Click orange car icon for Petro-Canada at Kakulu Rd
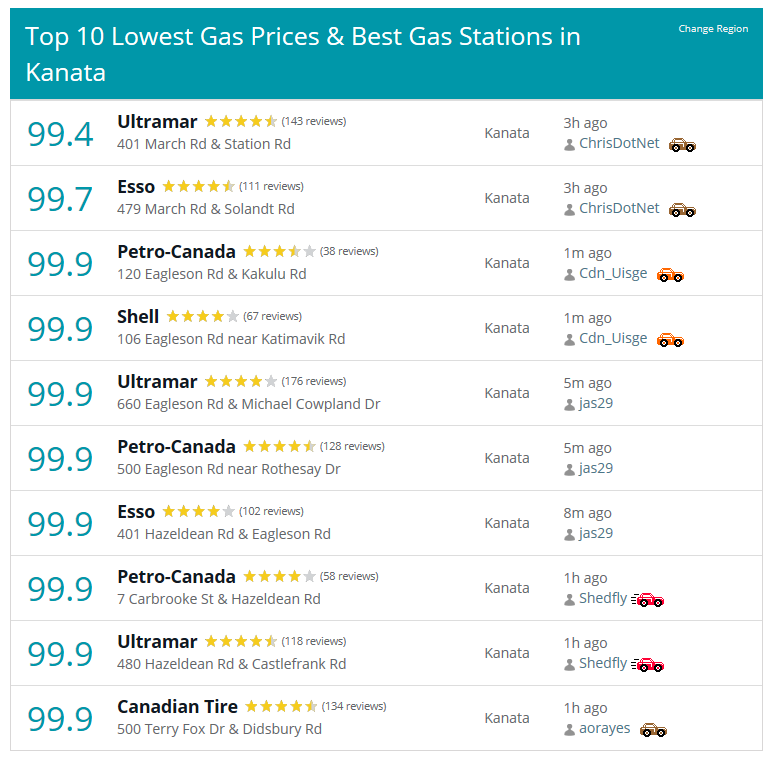Viewport: 771px width, 758px height. [x=670, y=275]
